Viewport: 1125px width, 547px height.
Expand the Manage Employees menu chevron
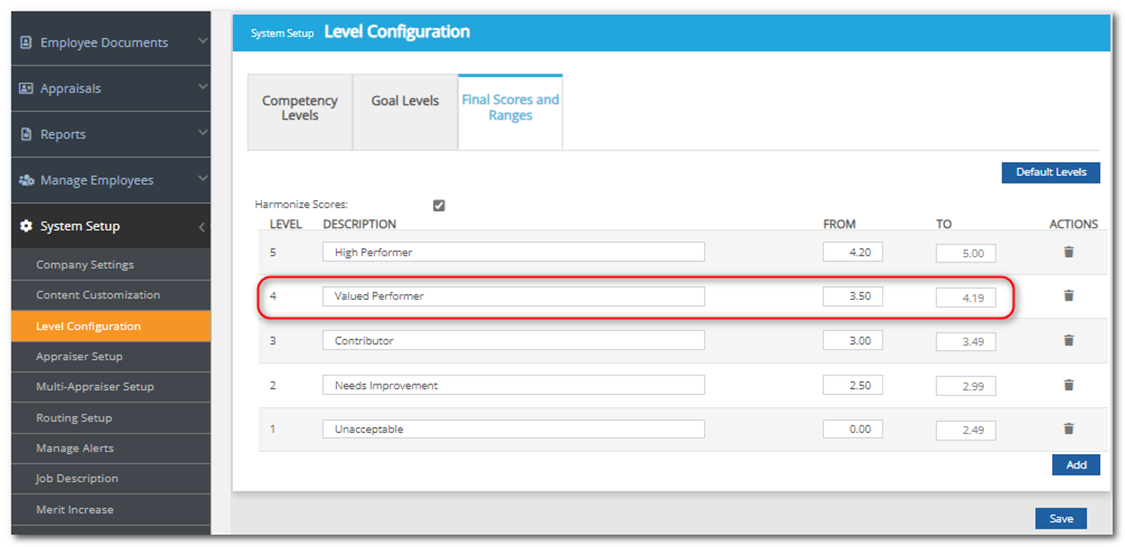[202, 179]
